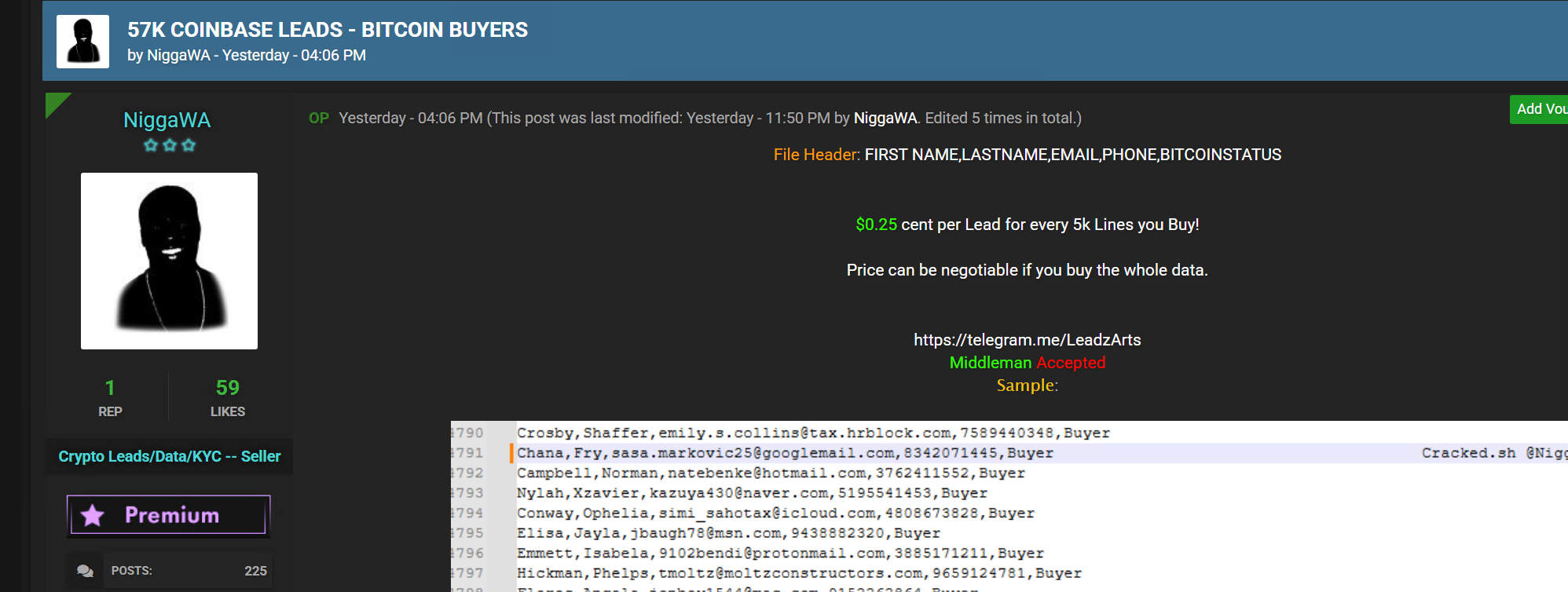Open the telegram.me/LeadzArts link
This screenshot has height=592, width=1568.
pyautogui.click(x=1028, y=340)
